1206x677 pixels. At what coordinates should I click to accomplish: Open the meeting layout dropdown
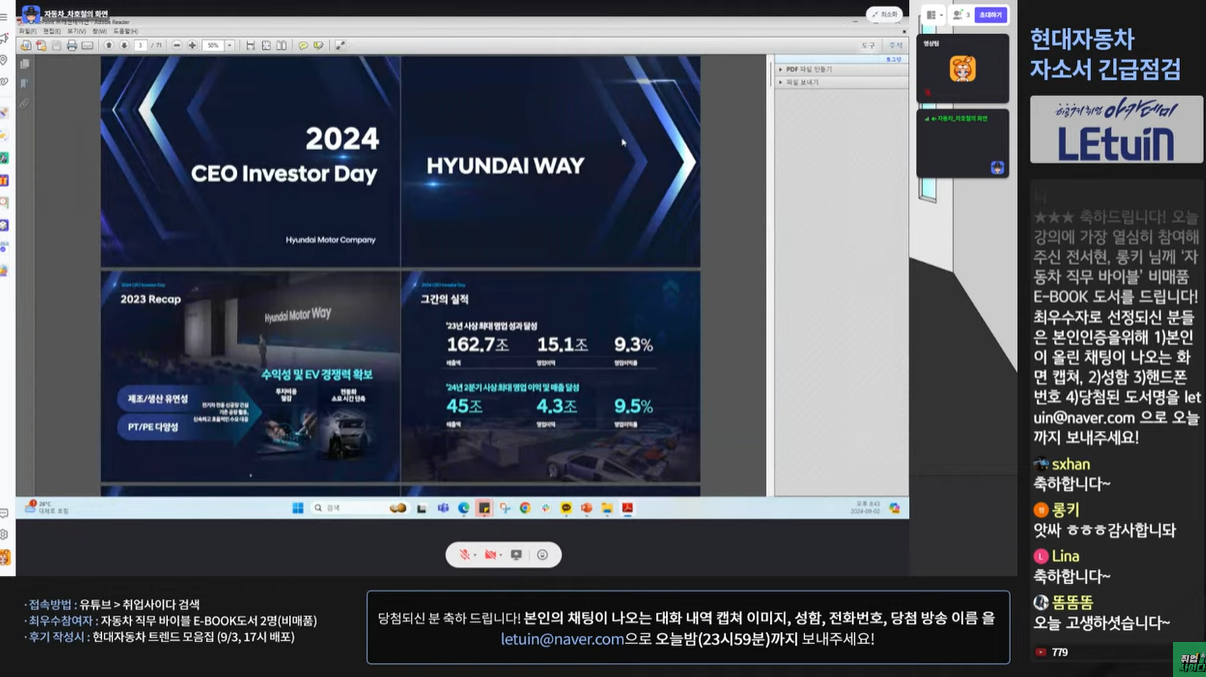pos(933,15)
